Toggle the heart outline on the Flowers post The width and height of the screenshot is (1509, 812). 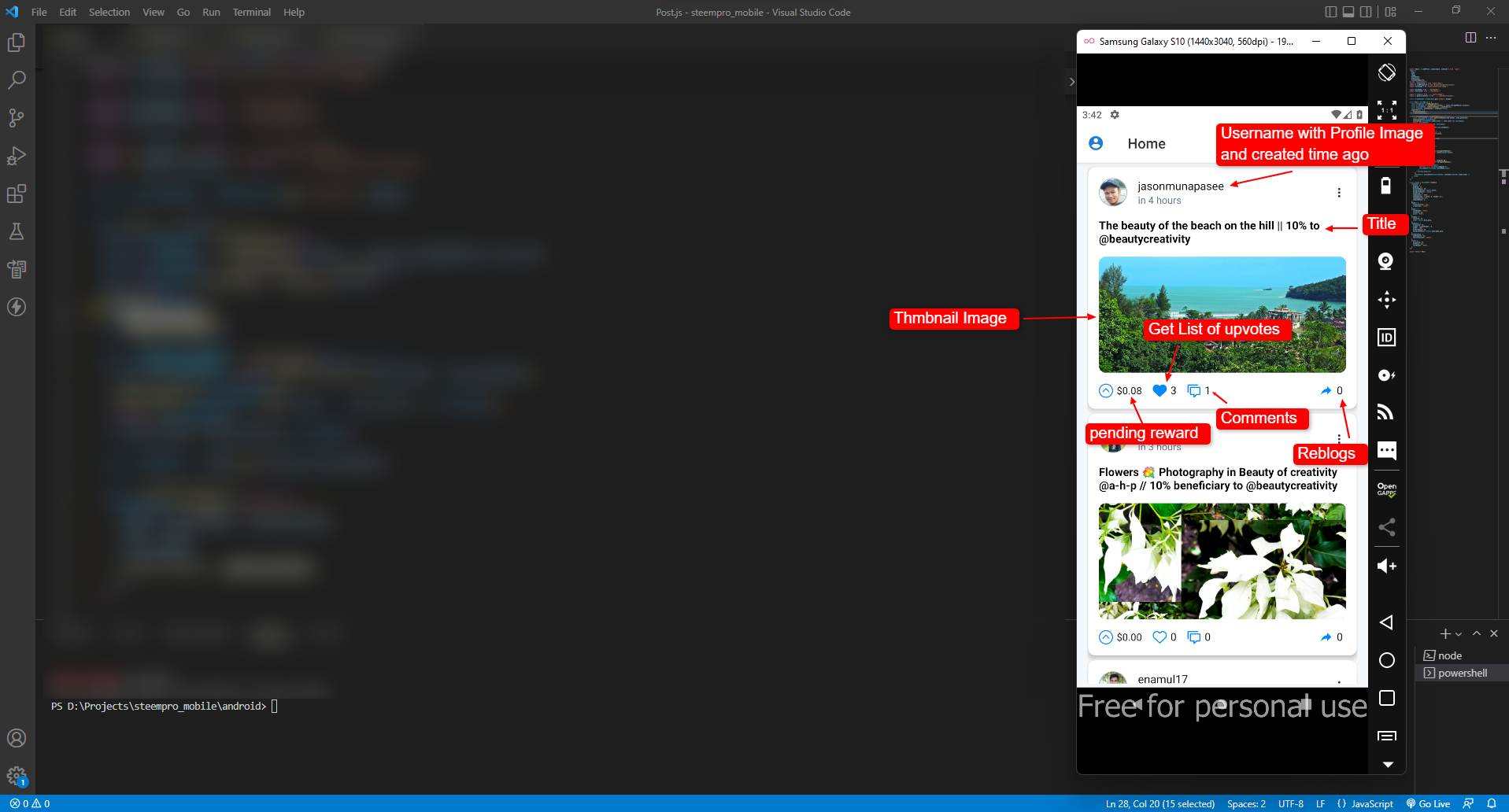tap(1159, 637)
